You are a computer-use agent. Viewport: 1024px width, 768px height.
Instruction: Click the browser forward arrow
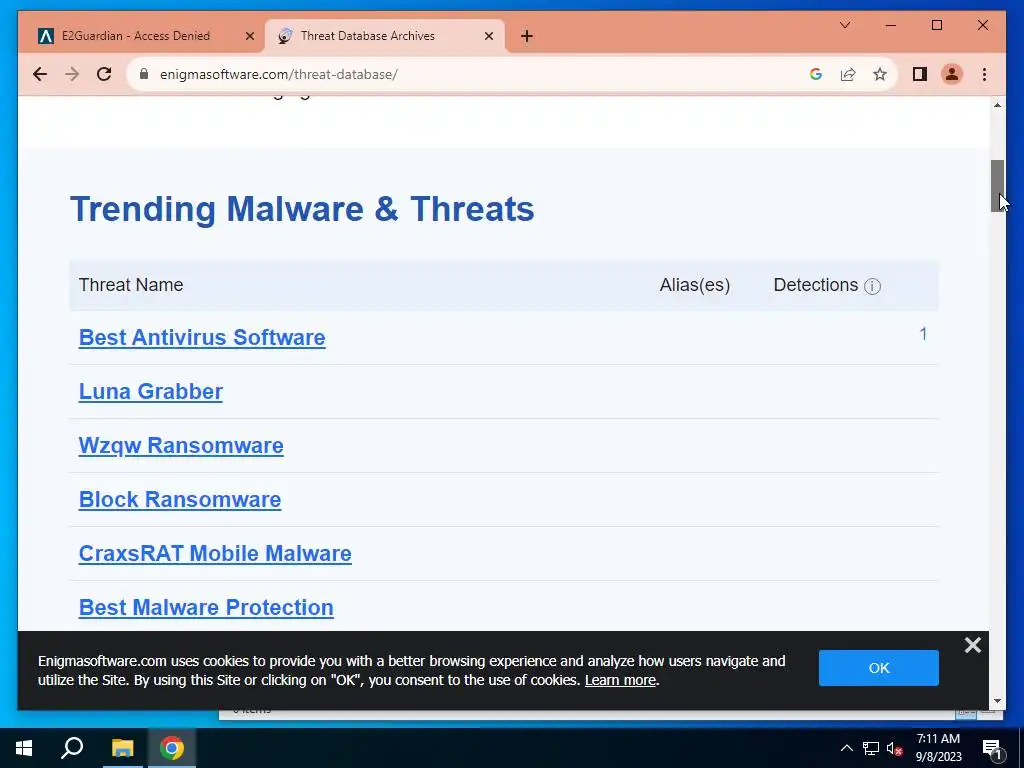click(72, 74)
